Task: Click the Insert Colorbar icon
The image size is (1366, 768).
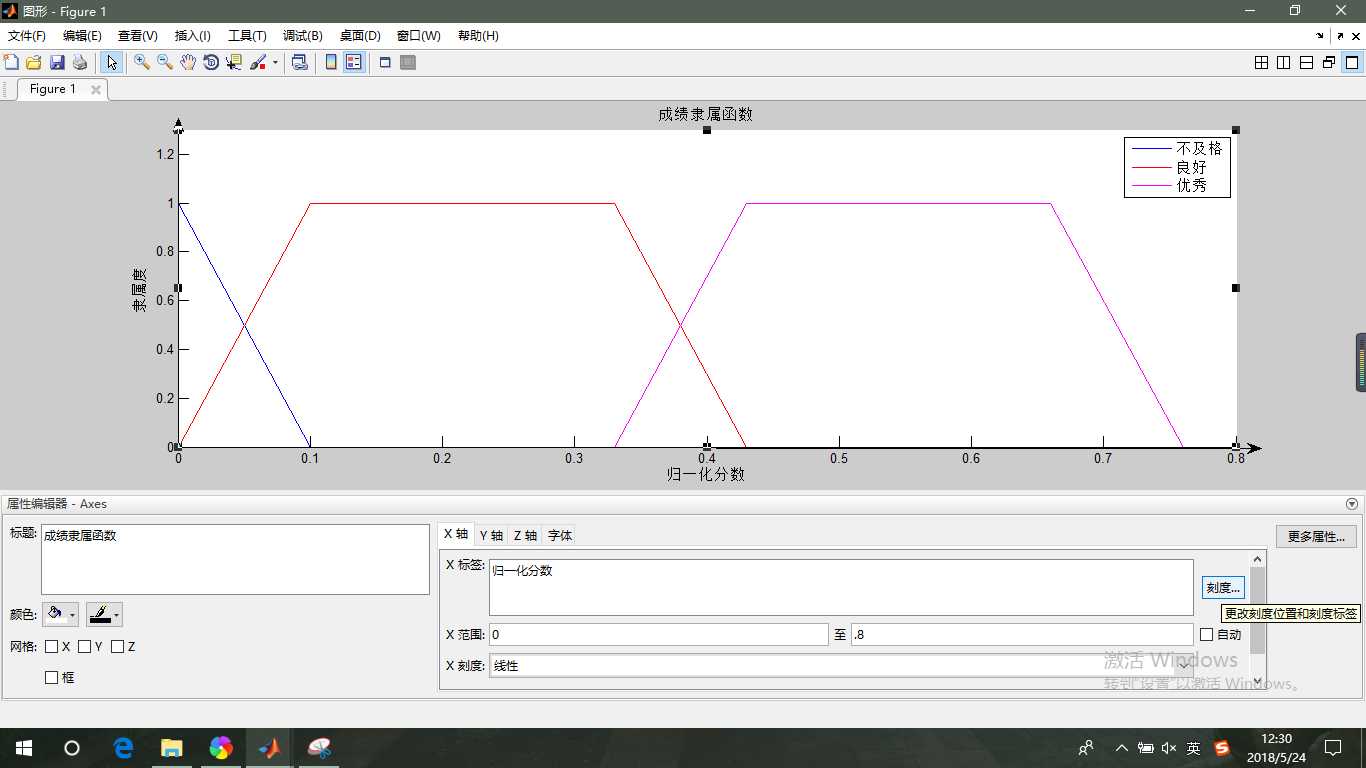Action: pyautogui.click(x=331, y=62)
